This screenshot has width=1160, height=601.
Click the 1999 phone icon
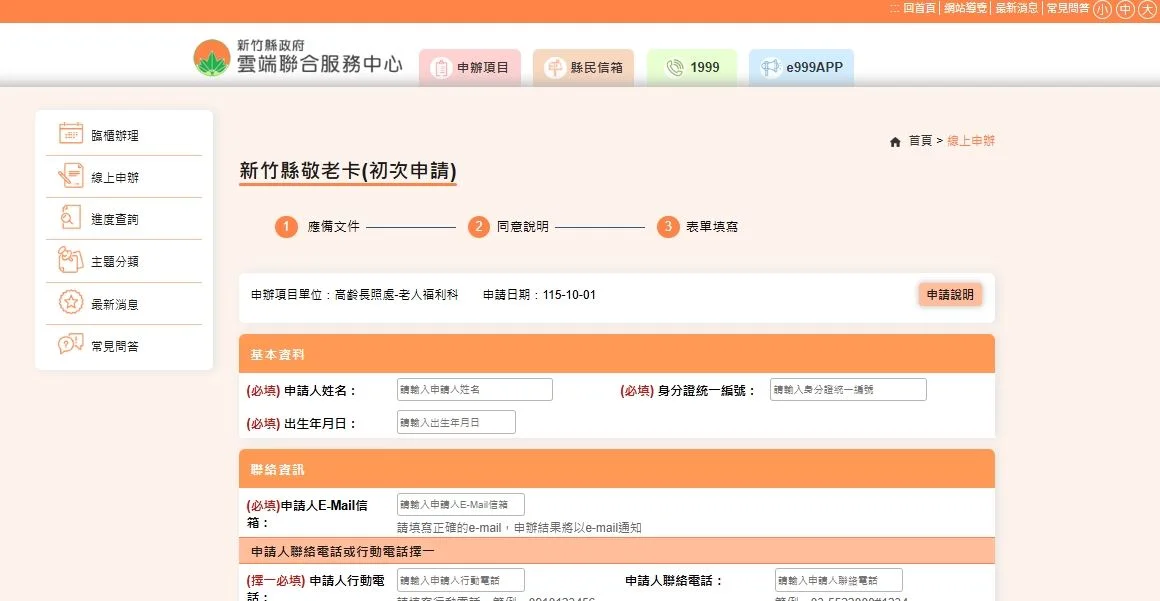click(x=674, y=67)
